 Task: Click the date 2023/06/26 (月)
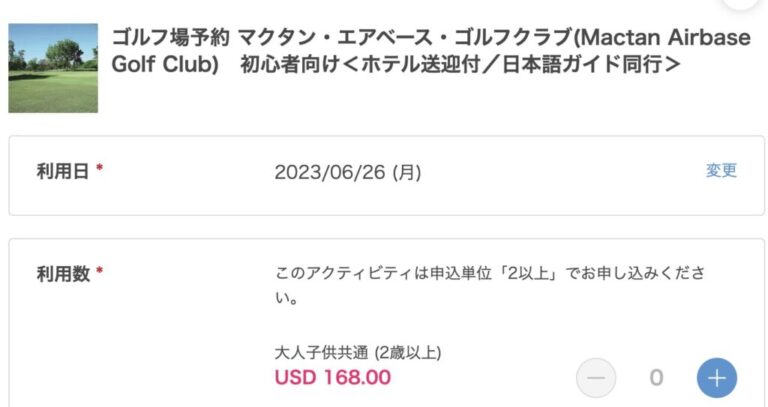click(x=347, y=172)
